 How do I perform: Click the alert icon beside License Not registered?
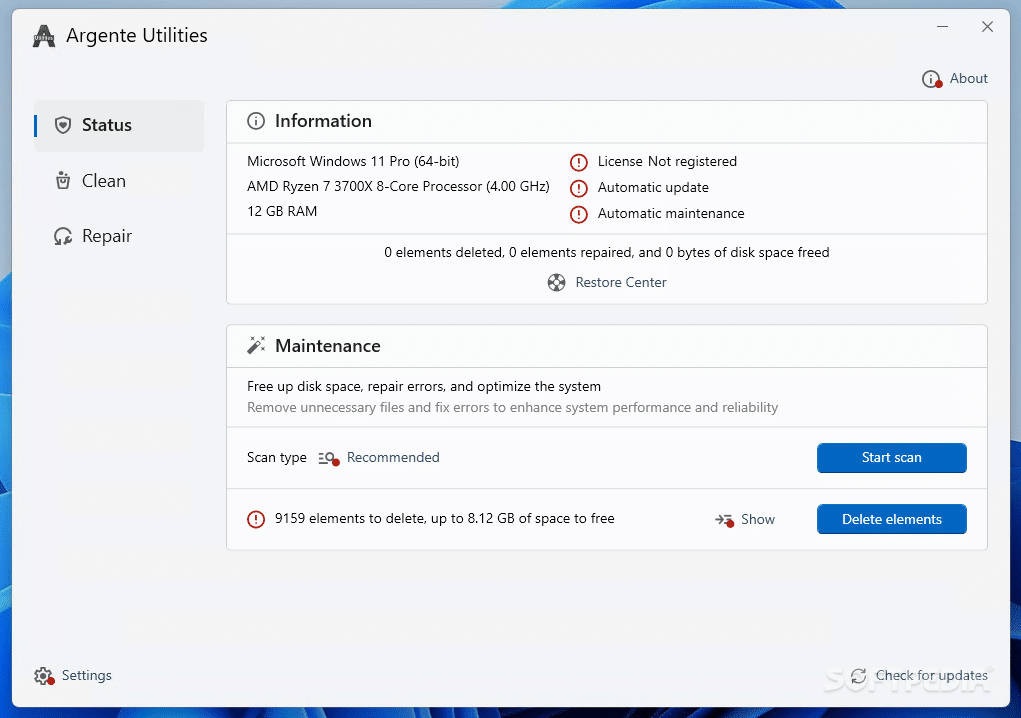[578, 161]
